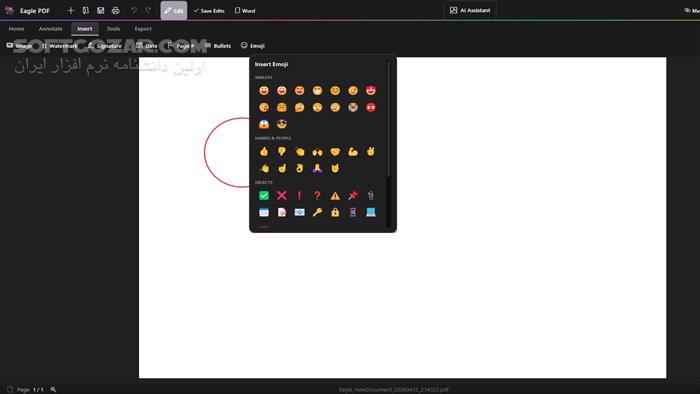Click the Save Edits button

pyautogui.click(x=209, y=10)
